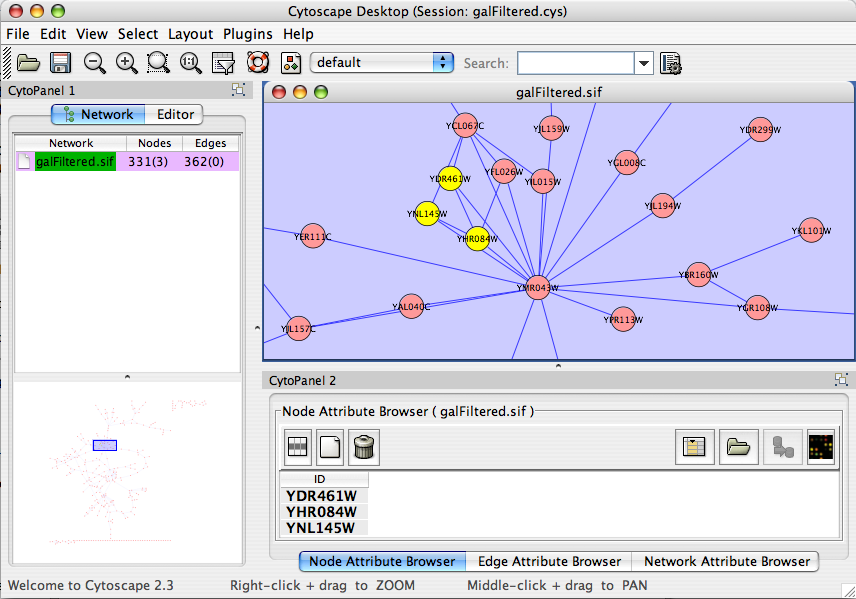Image resolution: width=856 pixels, height=599 pixels.
Task: Click inside the Search input field
Action: click(575, 63)
